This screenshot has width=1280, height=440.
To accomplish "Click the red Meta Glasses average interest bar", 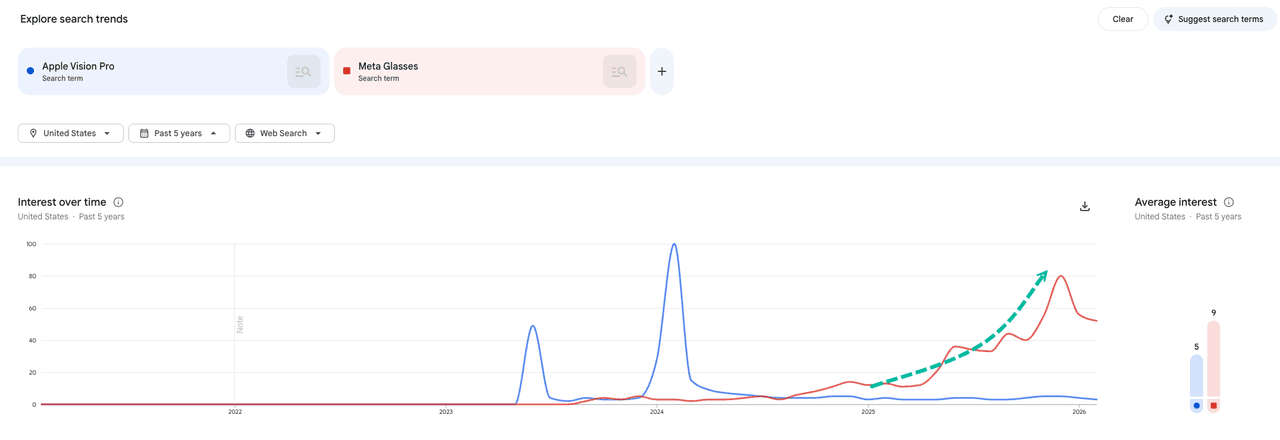I will (x=1213, y=360).
